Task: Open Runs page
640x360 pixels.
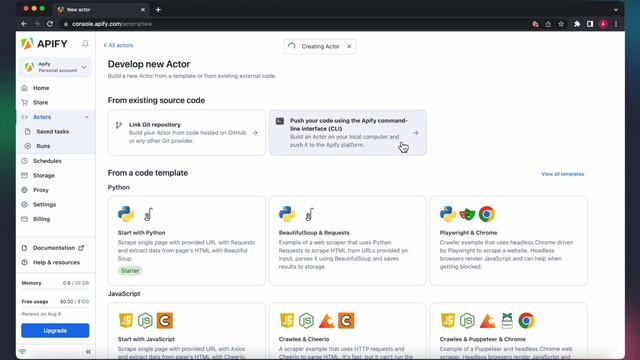Action: pyautogui.click(x=43, y=146)
